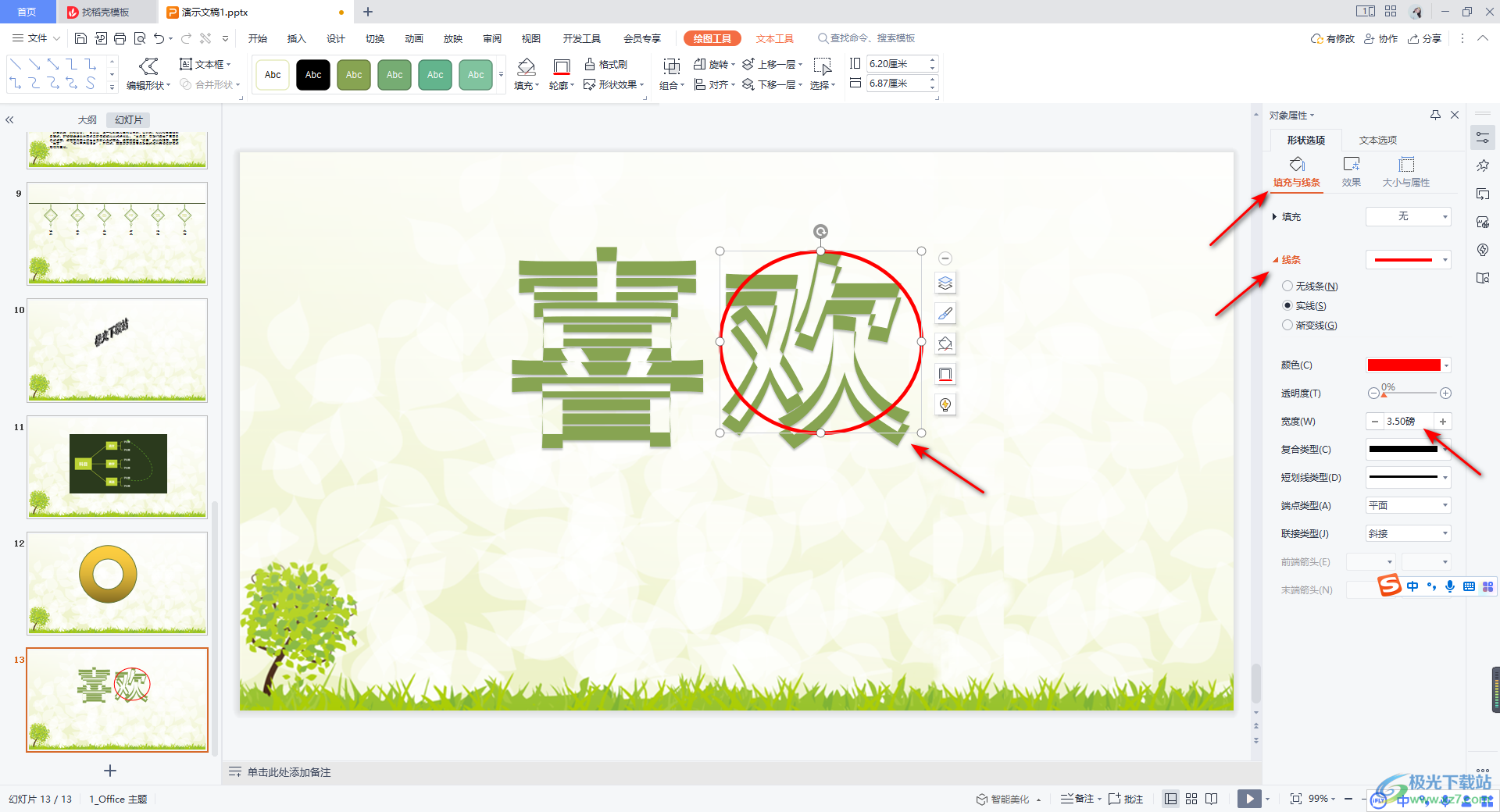
Task: Collapse the Line section triangle
Action: [1276, 260]
